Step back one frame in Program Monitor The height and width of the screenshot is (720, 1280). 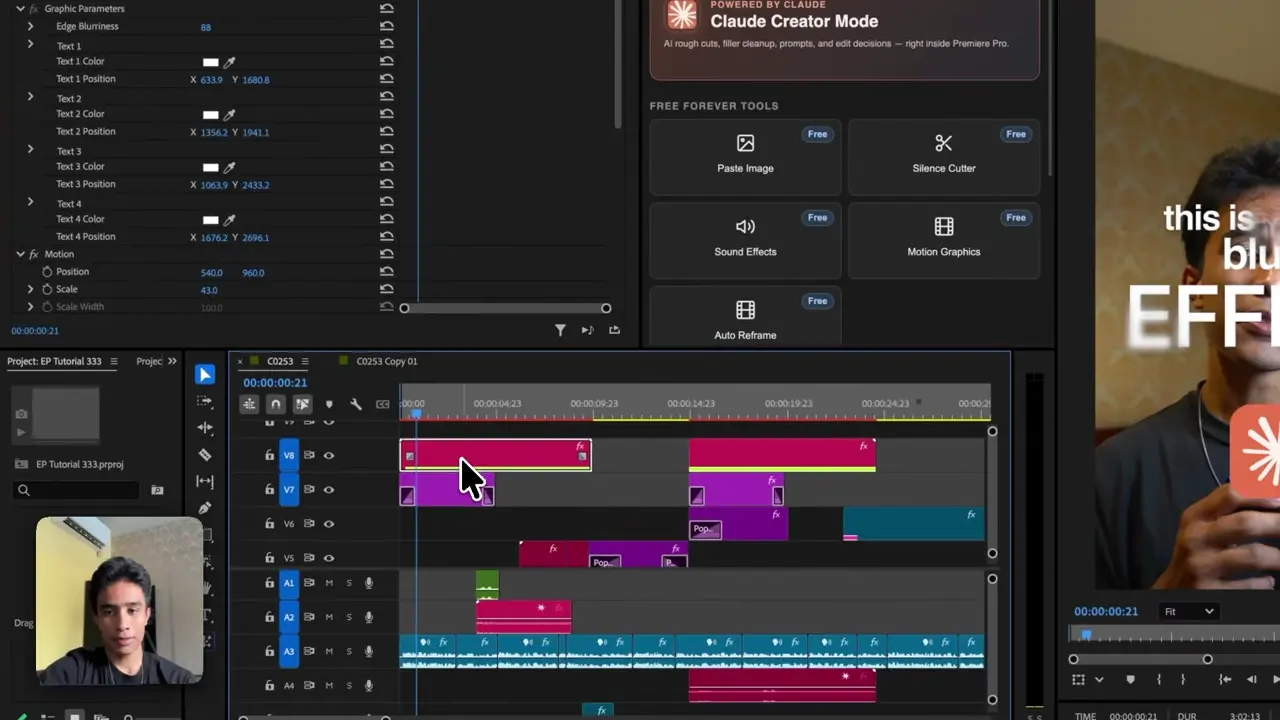pos(1251,680)
